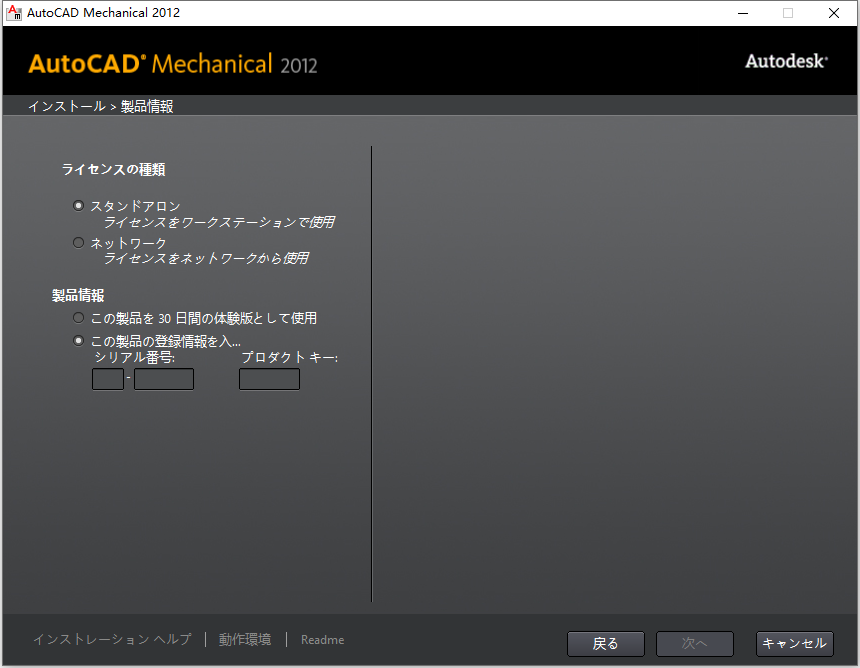This screenshot has width=860, height=668.
Task: Click the second シリアル番号 field after the dash
Action: click(x=164, y=379)
